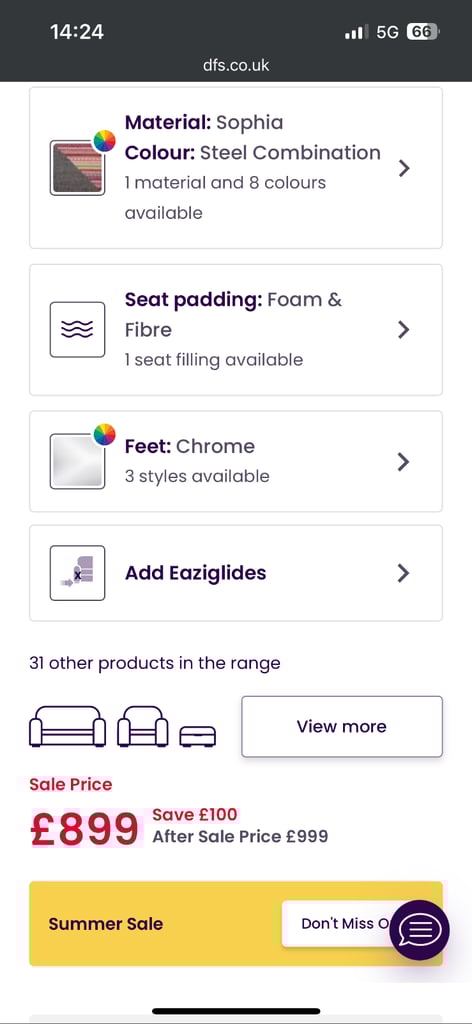Tap the dfs.co.uk address bar
Screen dimensions: 472x1024
[x=236, y=65]
